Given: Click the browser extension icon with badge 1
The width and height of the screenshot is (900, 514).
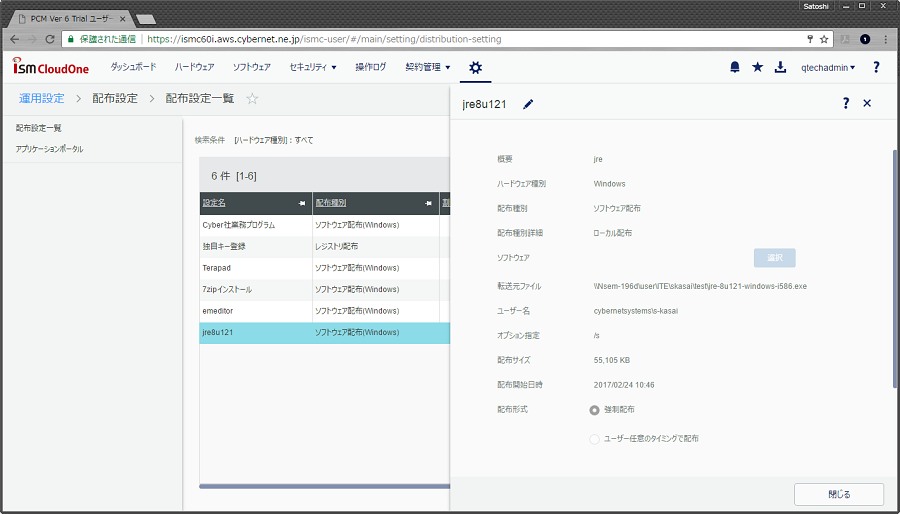Looking at the screenshot, I should 865,40.
